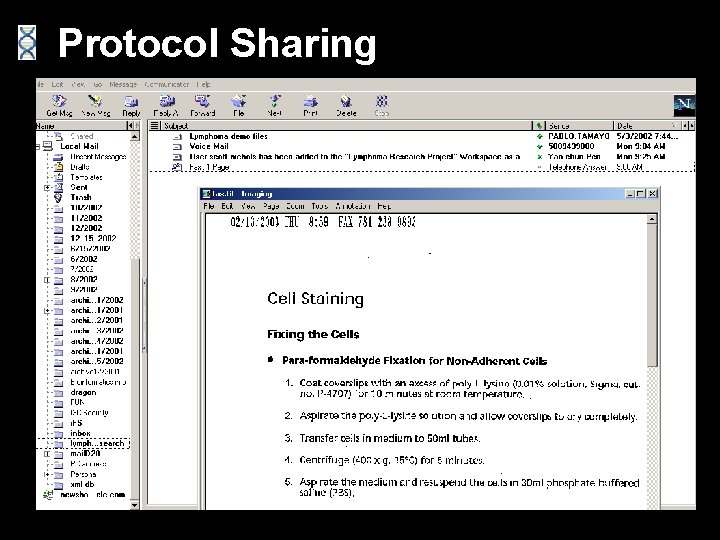
Task: Toggle read diamond for PABLO.TAMAYO message
Action: tap(540, 136)
